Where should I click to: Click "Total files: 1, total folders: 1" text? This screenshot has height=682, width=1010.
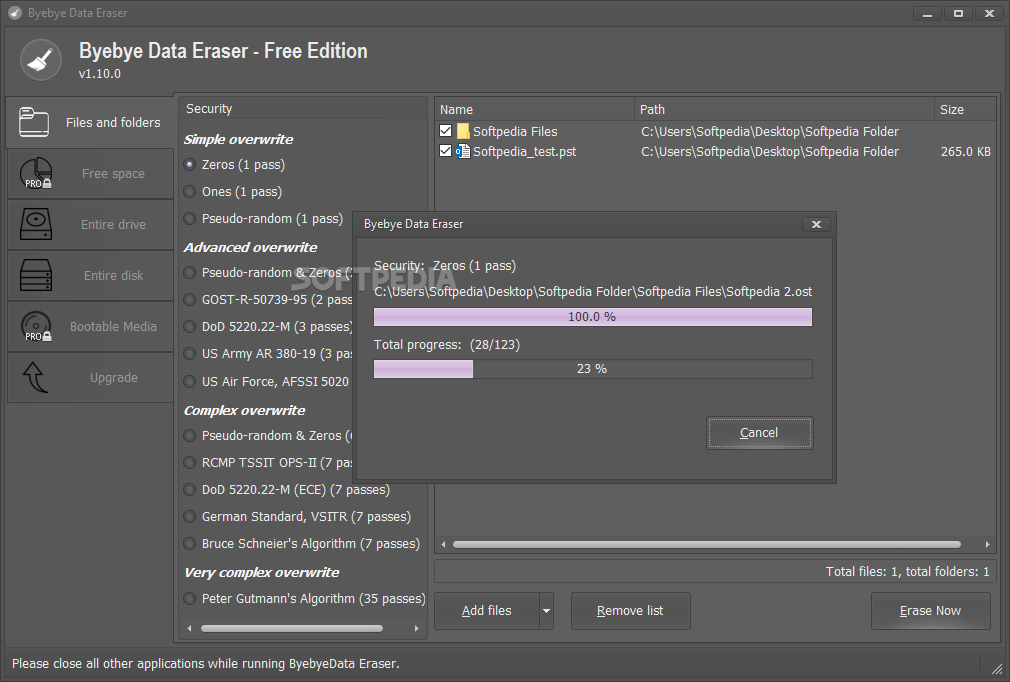908,571
